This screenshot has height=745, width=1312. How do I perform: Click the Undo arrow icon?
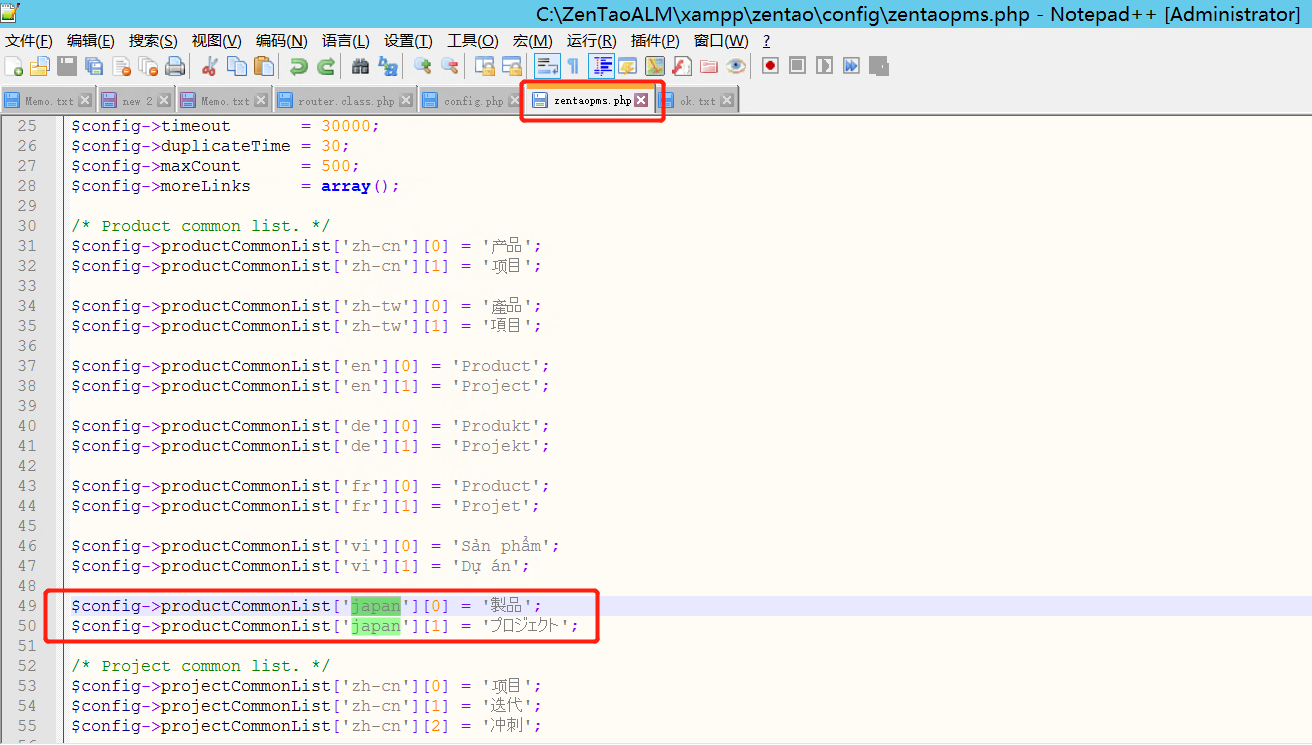(298, 66)
